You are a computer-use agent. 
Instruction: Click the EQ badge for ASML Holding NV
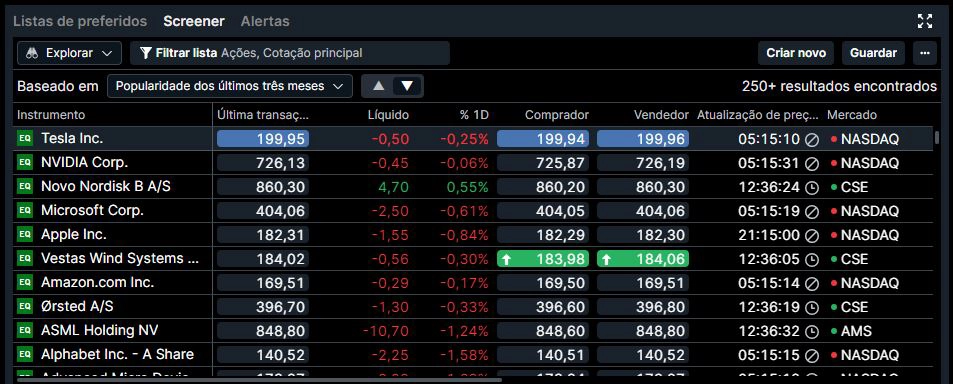(x=24, y=331)
